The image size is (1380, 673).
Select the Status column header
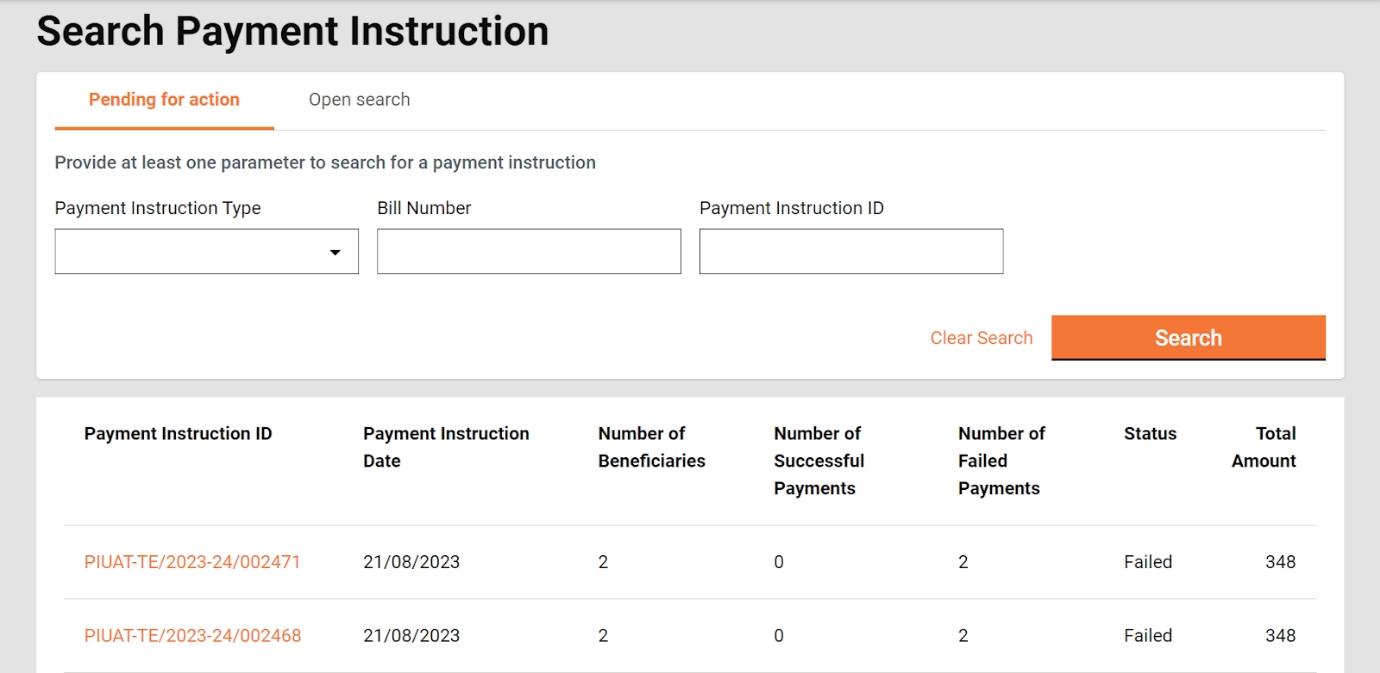(x=1150, y=434)
